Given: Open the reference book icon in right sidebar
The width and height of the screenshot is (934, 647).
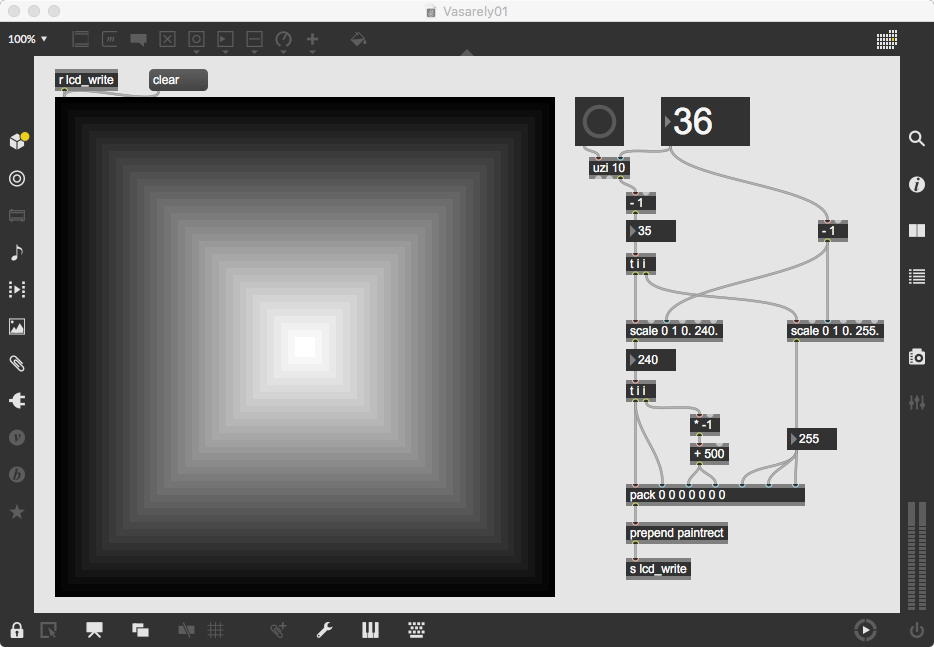Looking at the screenshot, I should [917, 231].
